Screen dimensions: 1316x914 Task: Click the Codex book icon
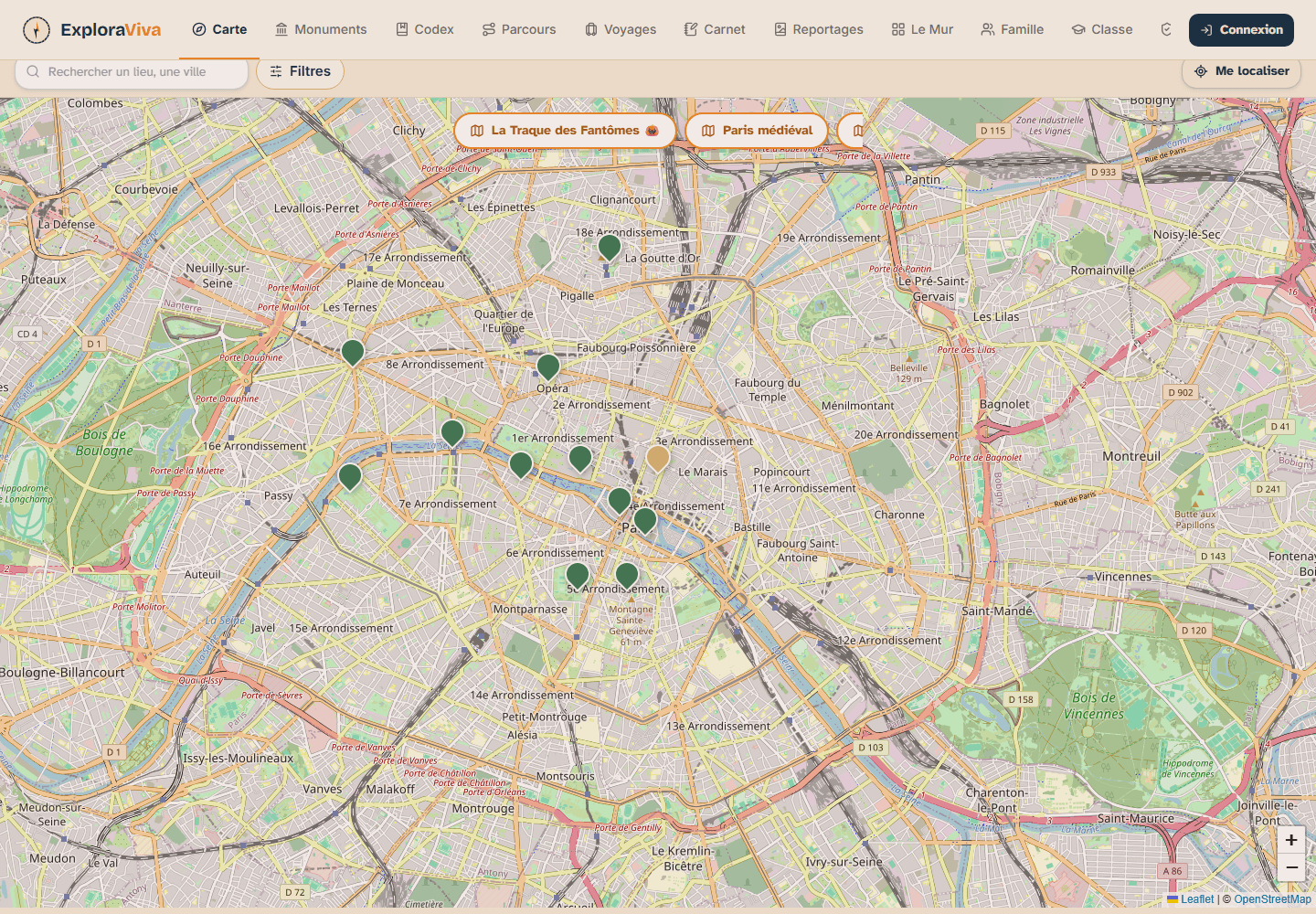click(x=402, y=29)
